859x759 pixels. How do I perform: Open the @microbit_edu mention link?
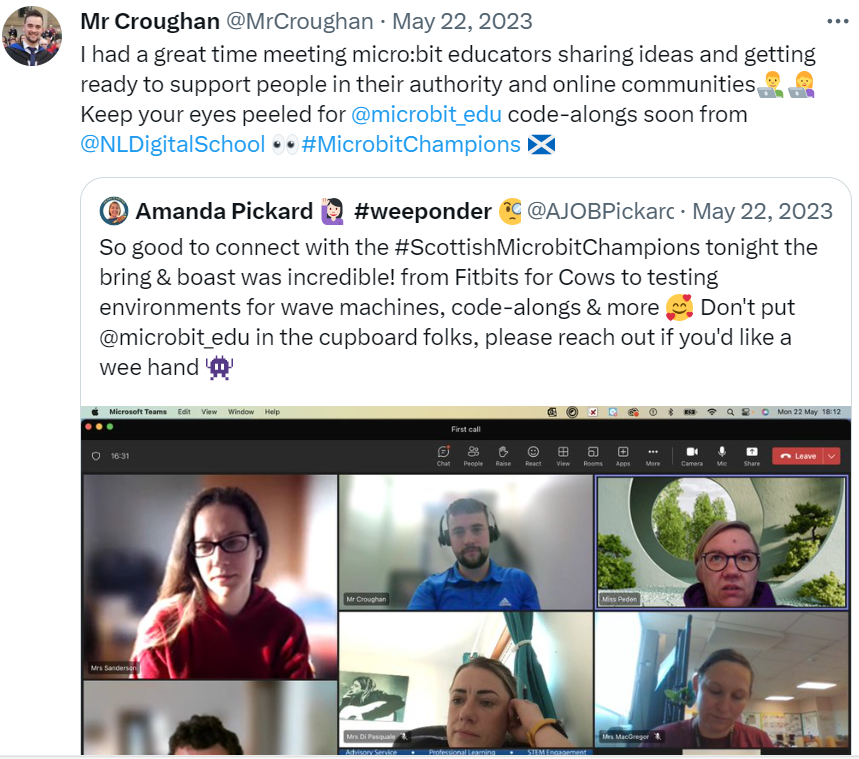point(426,115)
